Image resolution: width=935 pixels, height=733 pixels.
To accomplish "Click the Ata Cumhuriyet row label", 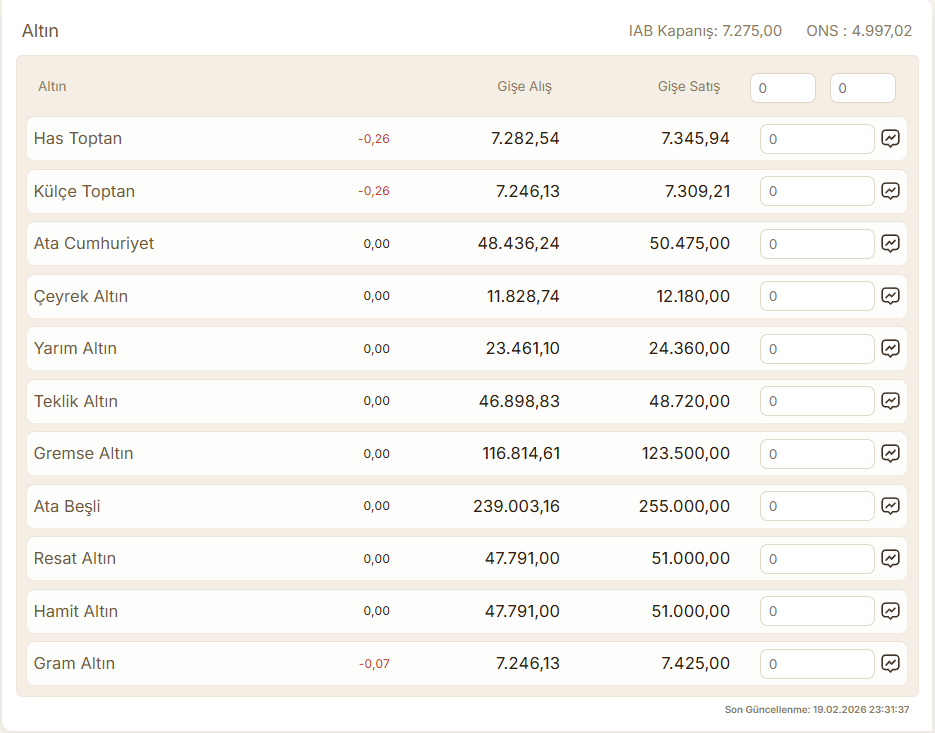I will (x=94, y=243).
